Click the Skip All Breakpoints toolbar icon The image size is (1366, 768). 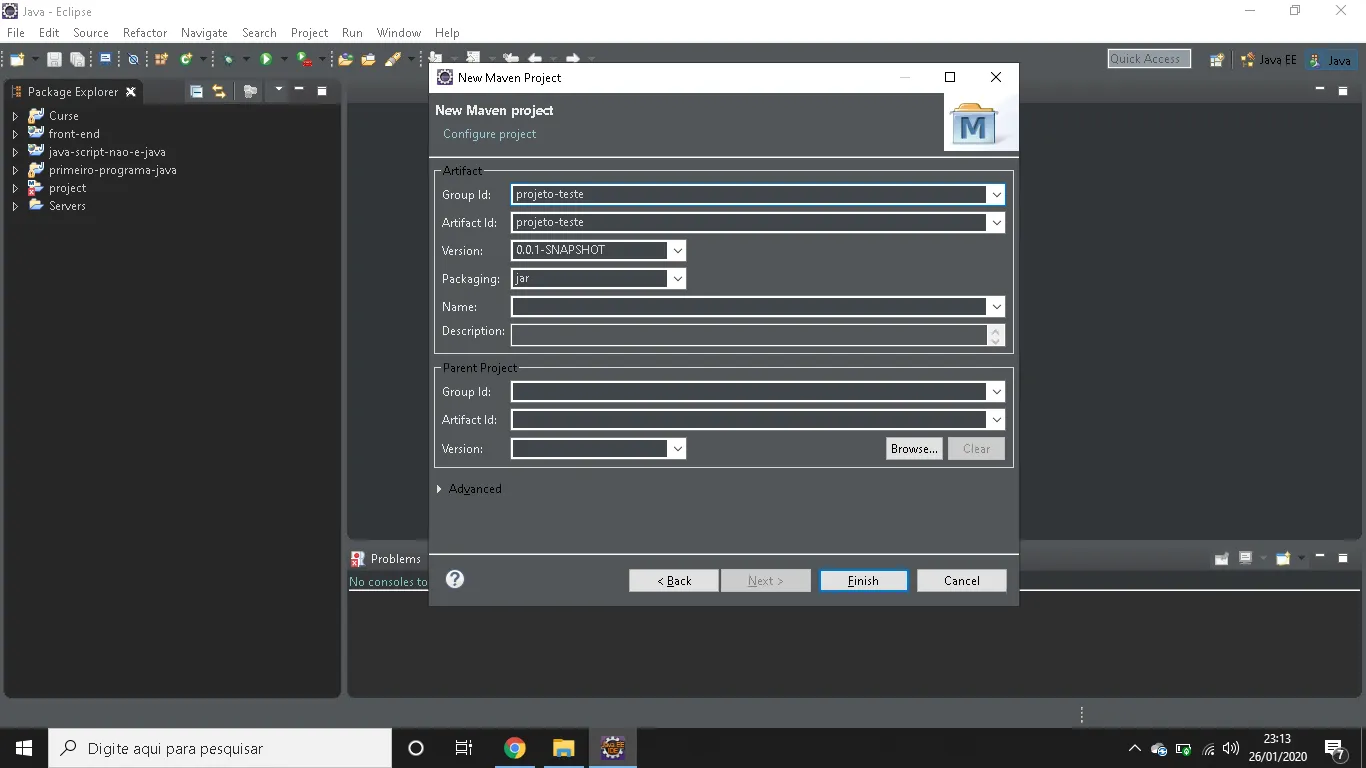click(133, 60)
